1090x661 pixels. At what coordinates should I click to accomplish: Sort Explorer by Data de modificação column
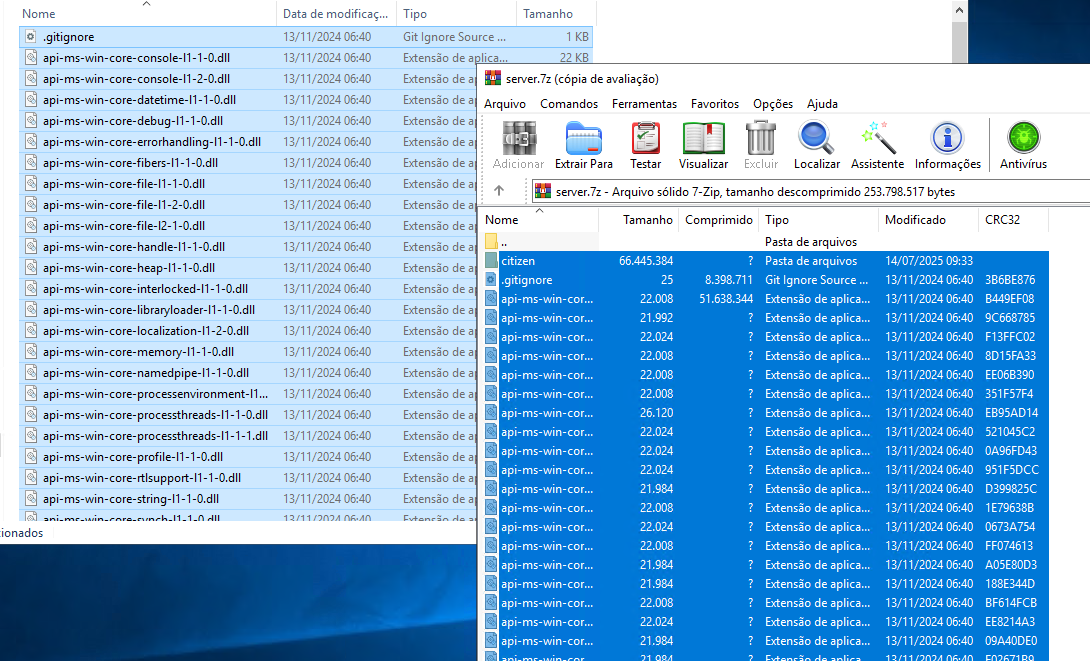pyautogui.click(x=334, y=14)
